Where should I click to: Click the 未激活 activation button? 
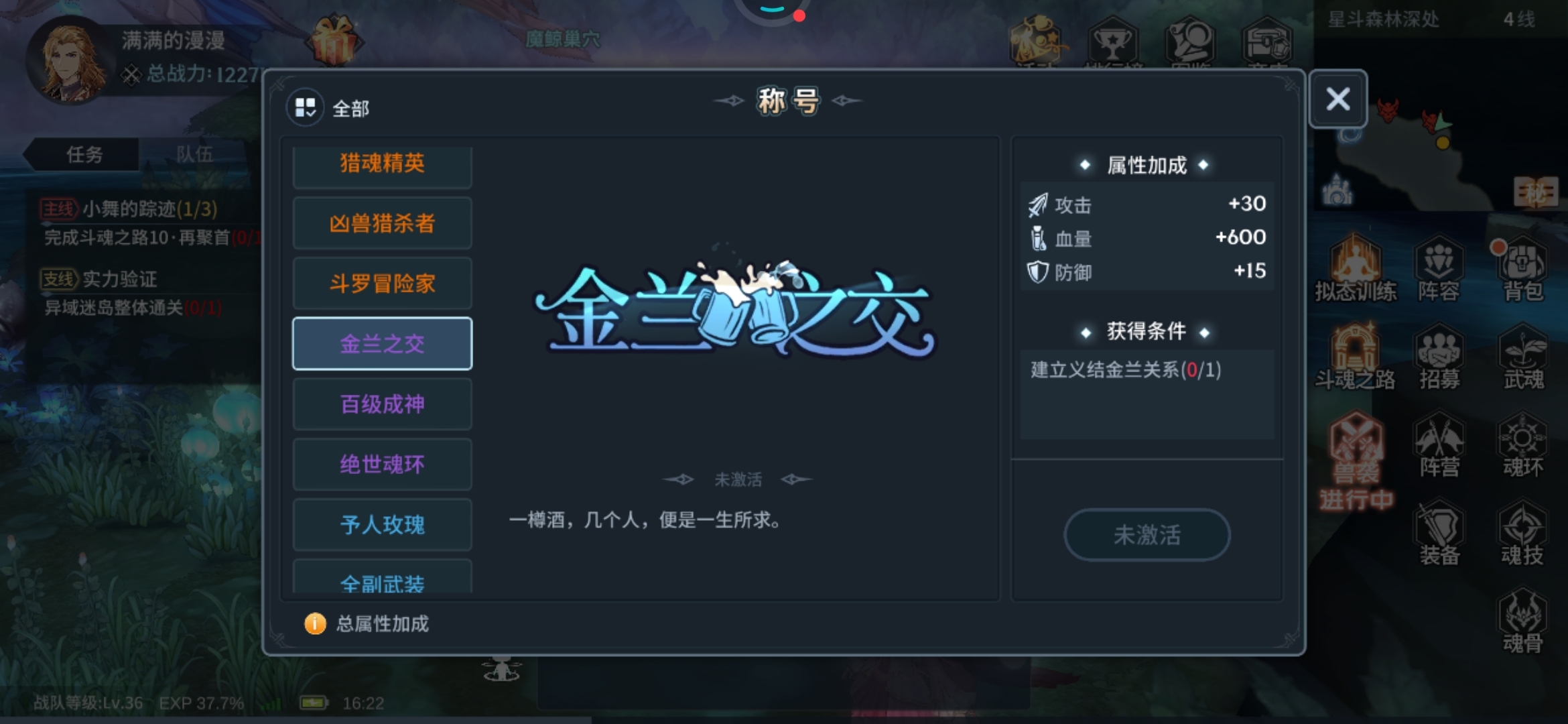pyautogui.click(x=1147, y=534)
